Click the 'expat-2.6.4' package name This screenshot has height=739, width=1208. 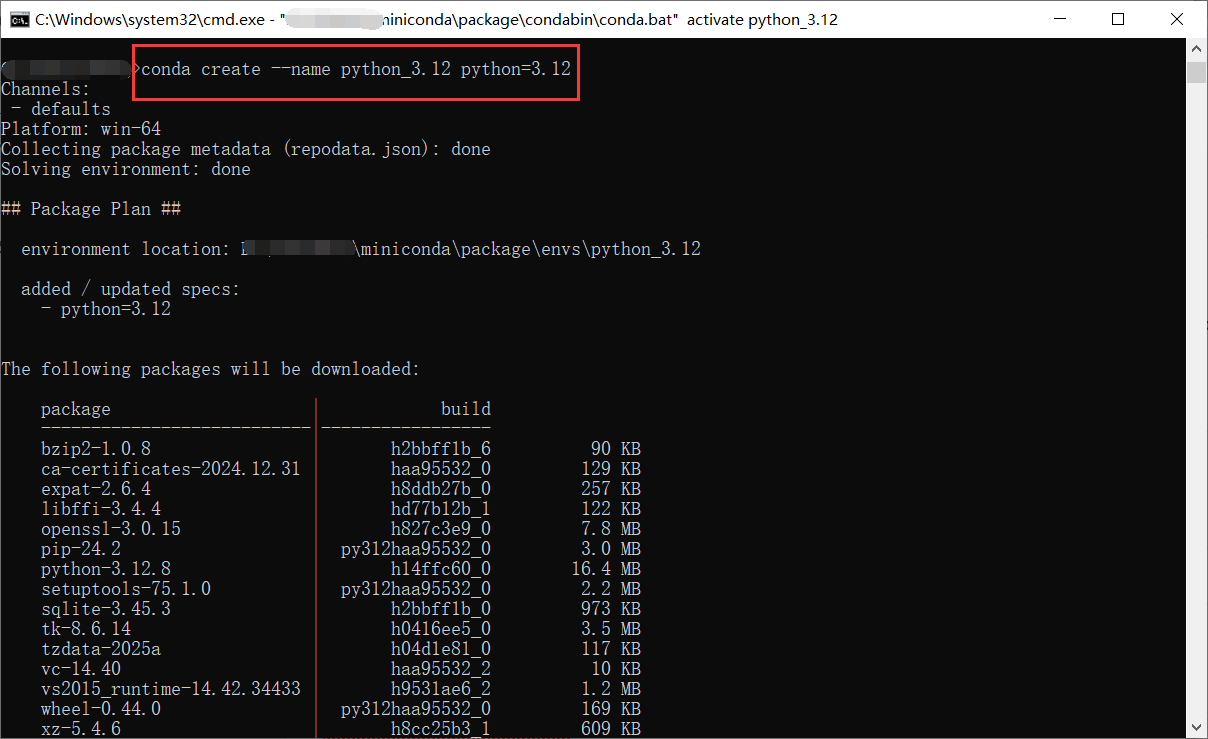pos(96,489)
